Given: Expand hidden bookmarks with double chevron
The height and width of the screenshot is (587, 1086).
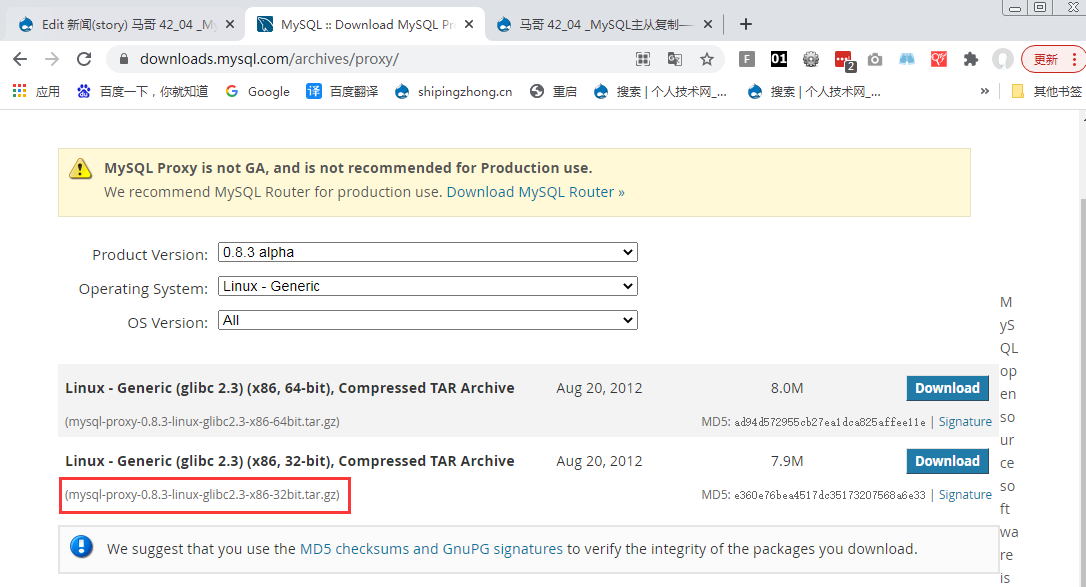Looking at the screenshot, I should [x=984, y=91].
